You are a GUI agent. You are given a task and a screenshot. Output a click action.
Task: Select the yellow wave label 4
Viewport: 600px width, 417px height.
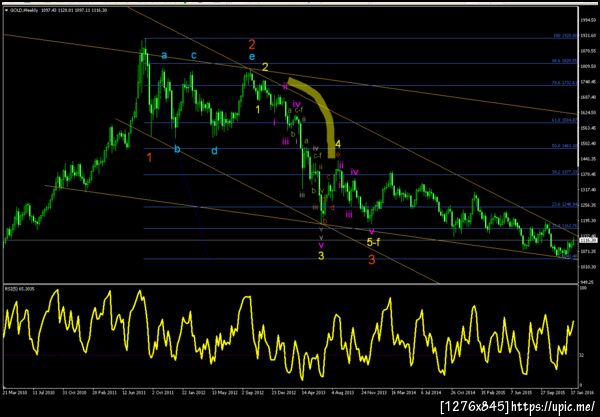click(x=338, y=144)
